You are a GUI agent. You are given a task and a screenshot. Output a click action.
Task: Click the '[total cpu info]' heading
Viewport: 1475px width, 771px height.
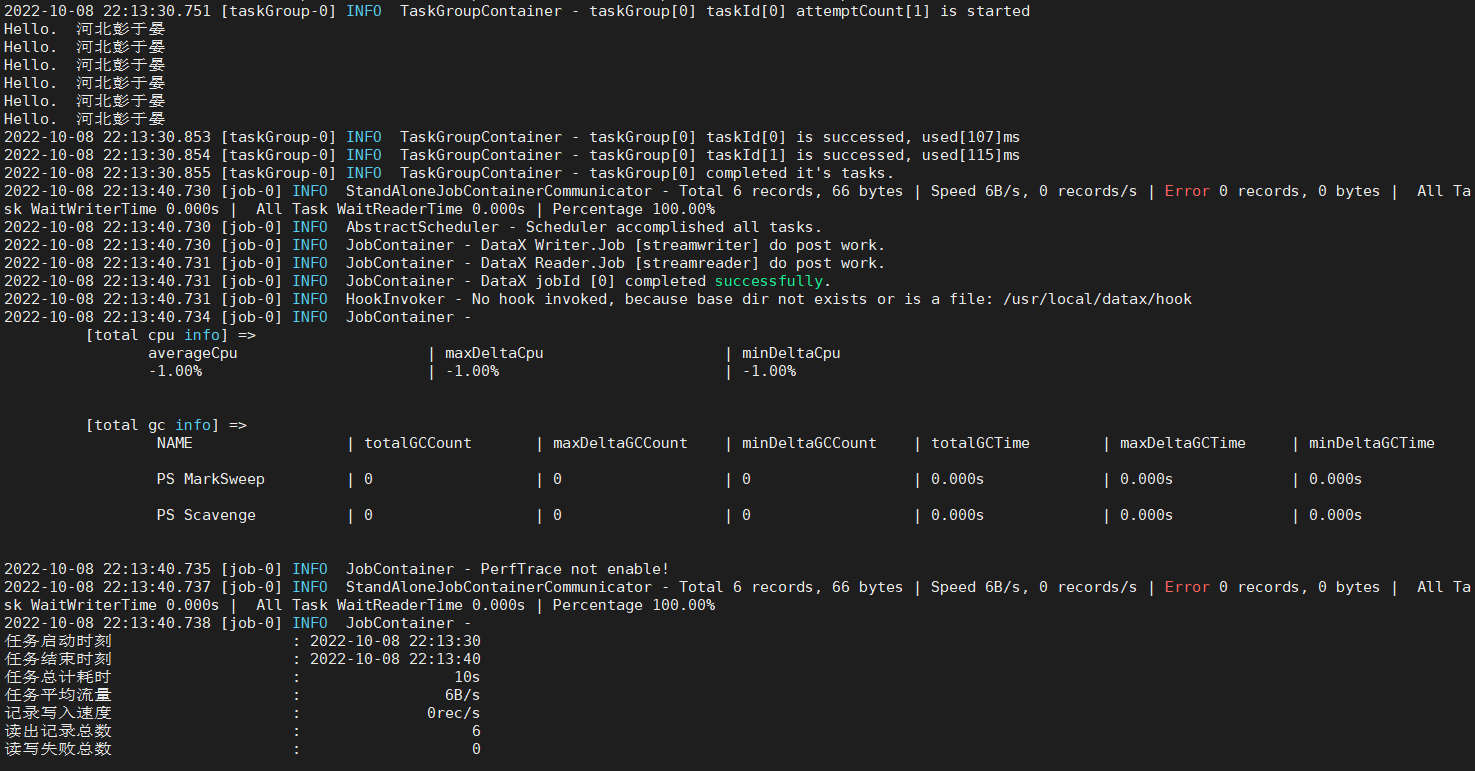[x=170, y=335]
